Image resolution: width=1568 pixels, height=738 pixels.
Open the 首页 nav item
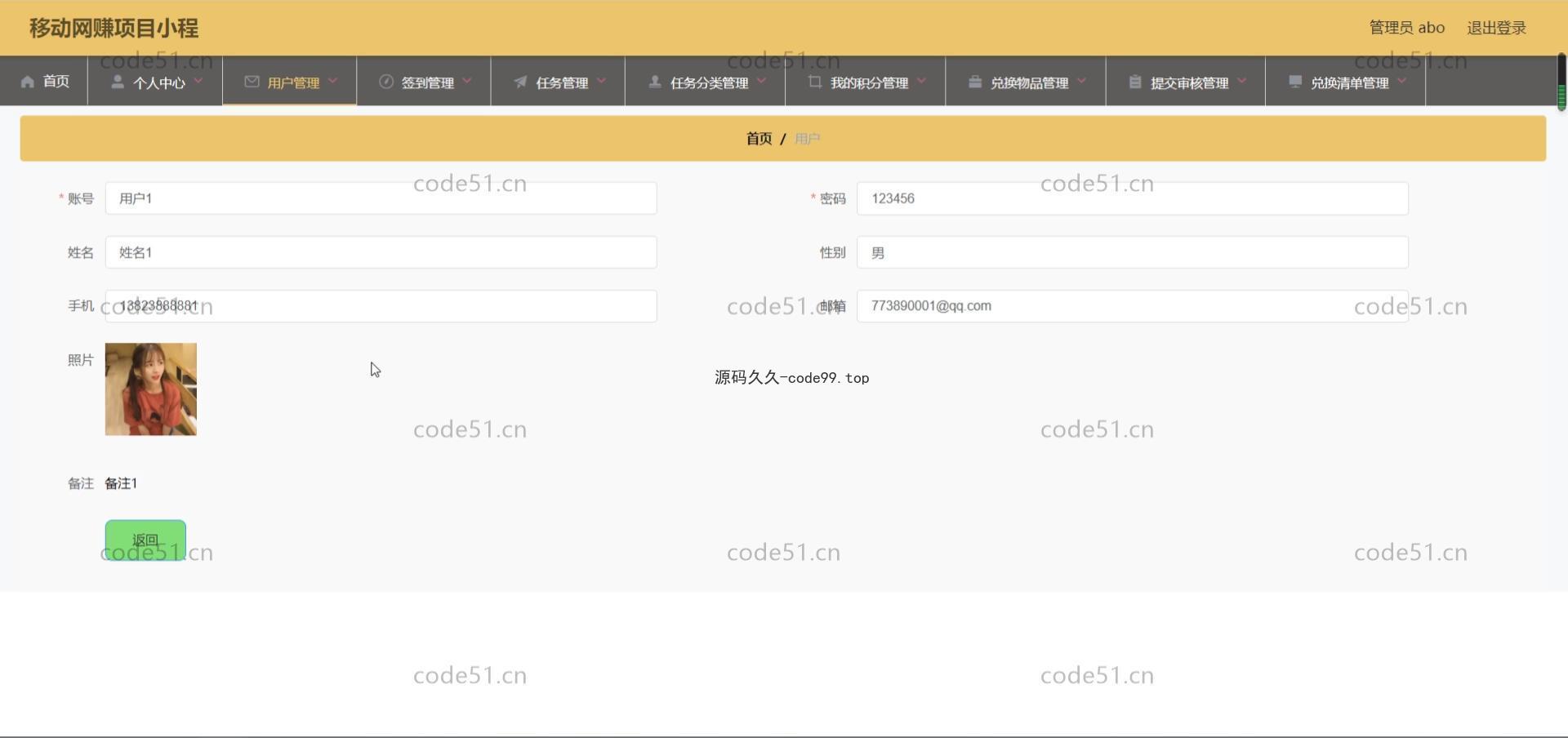44,82
